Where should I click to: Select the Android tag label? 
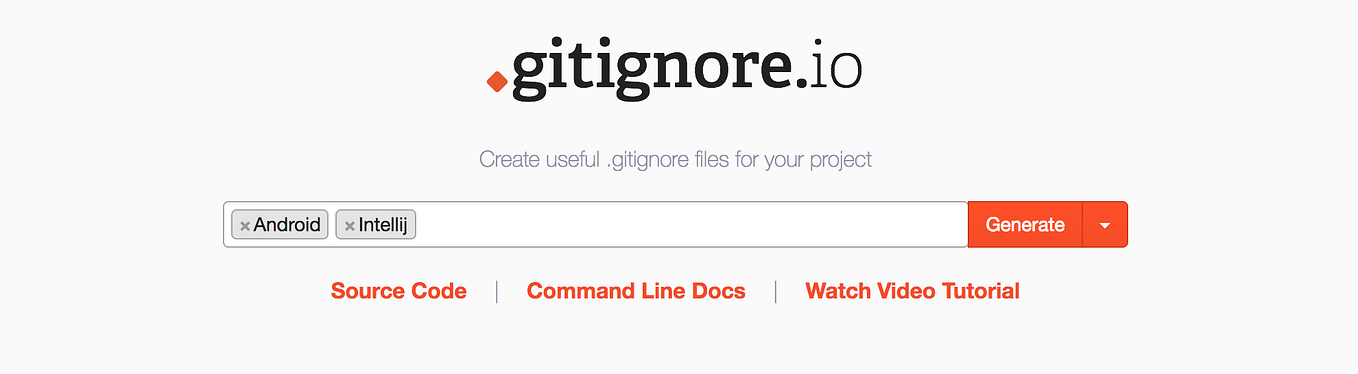pos(287,225)
